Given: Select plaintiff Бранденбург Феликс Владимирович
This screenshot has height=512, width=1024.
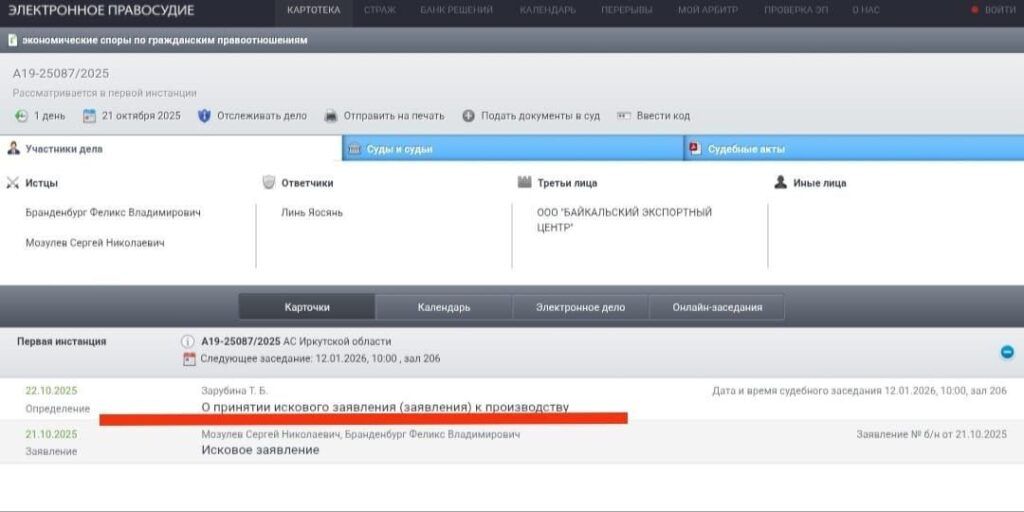Looking at the screenshot, I should [113, 213].
